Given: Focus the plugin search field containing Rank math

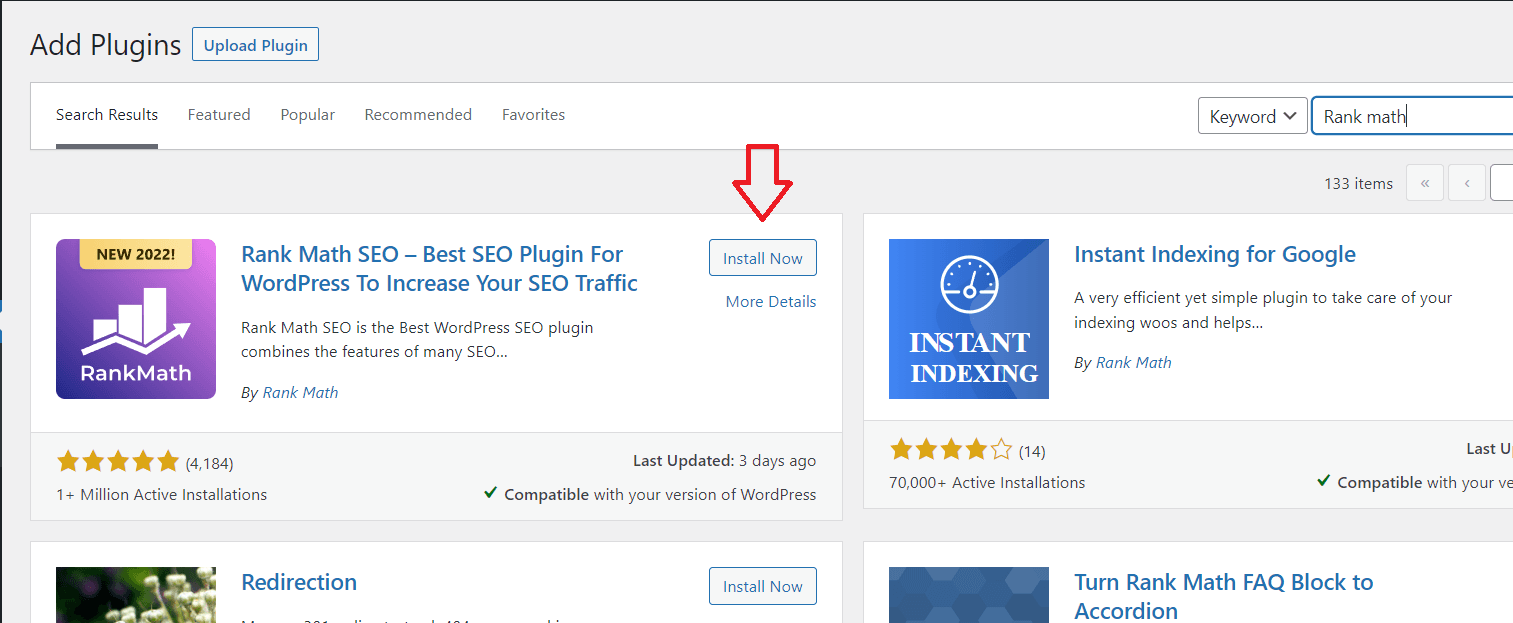Looking at the screenshot, I should 1412,116.
